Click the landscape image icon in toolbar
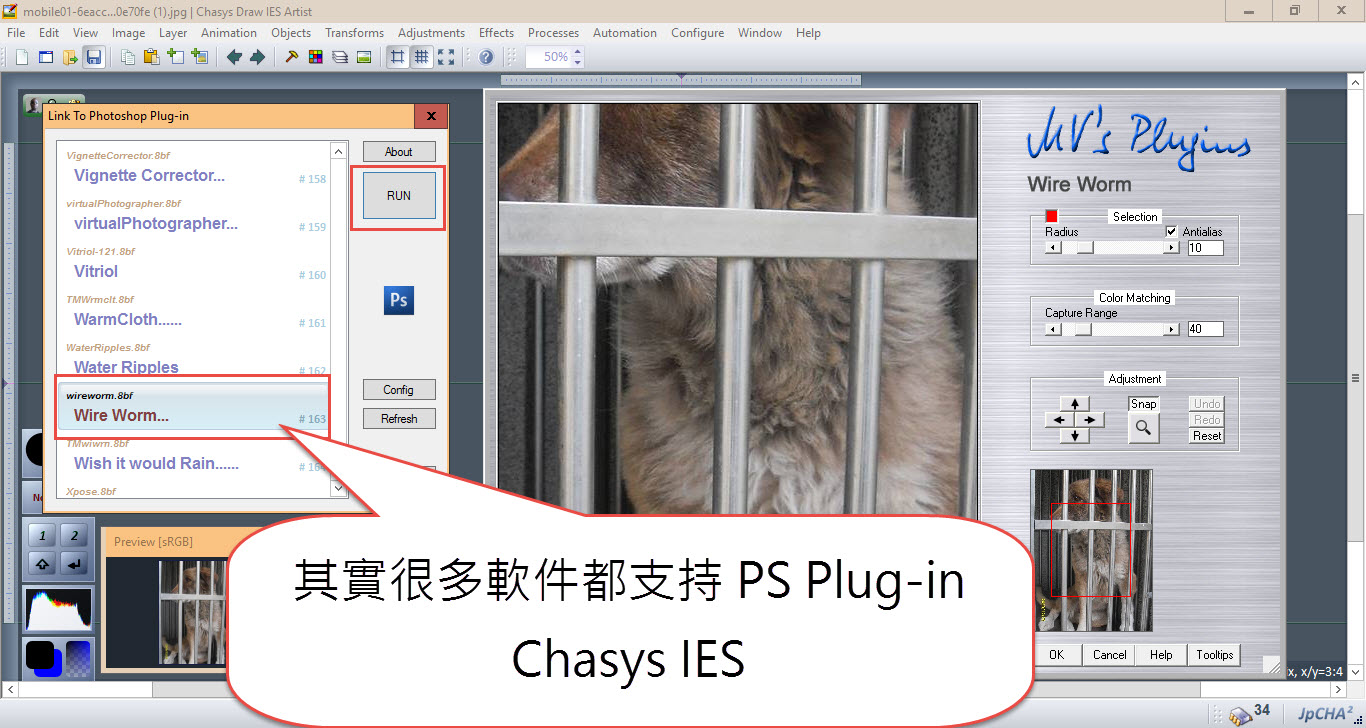 click(364, 57)
